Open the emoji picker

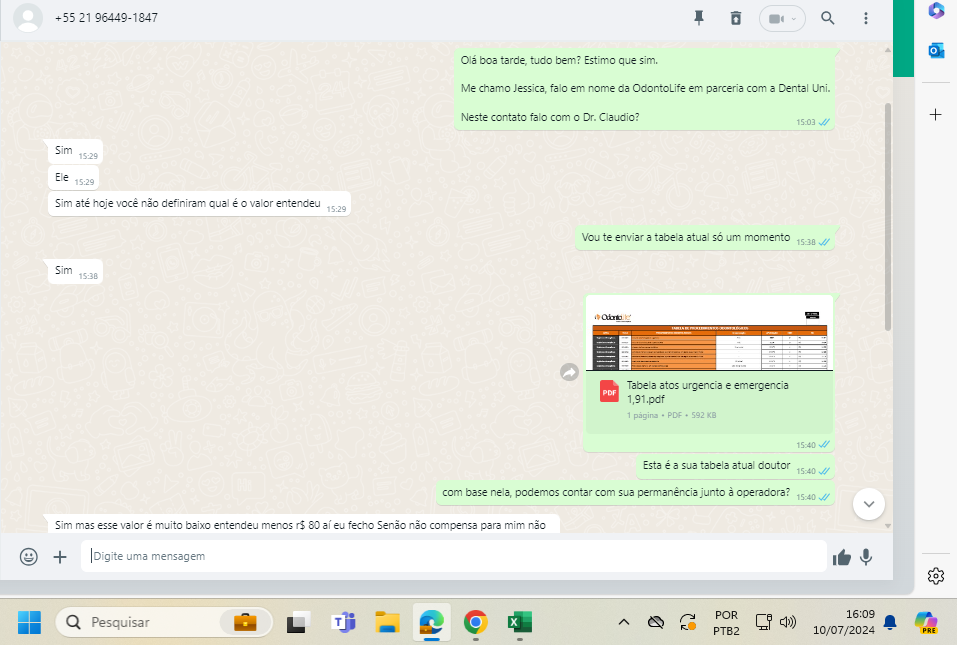point(29,557)
